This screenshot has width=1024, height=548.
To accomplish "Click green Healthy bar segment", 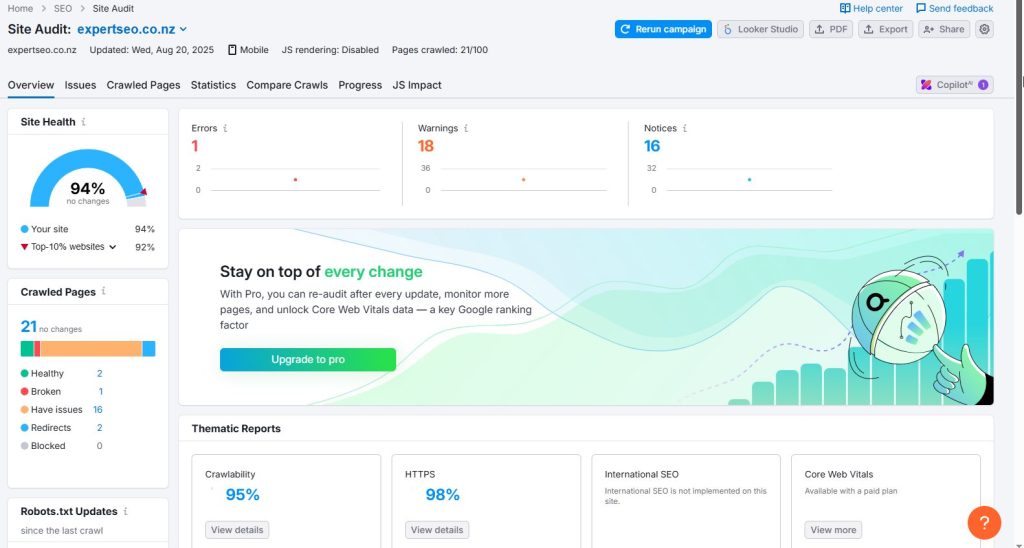I will click(x=27, y=349).
